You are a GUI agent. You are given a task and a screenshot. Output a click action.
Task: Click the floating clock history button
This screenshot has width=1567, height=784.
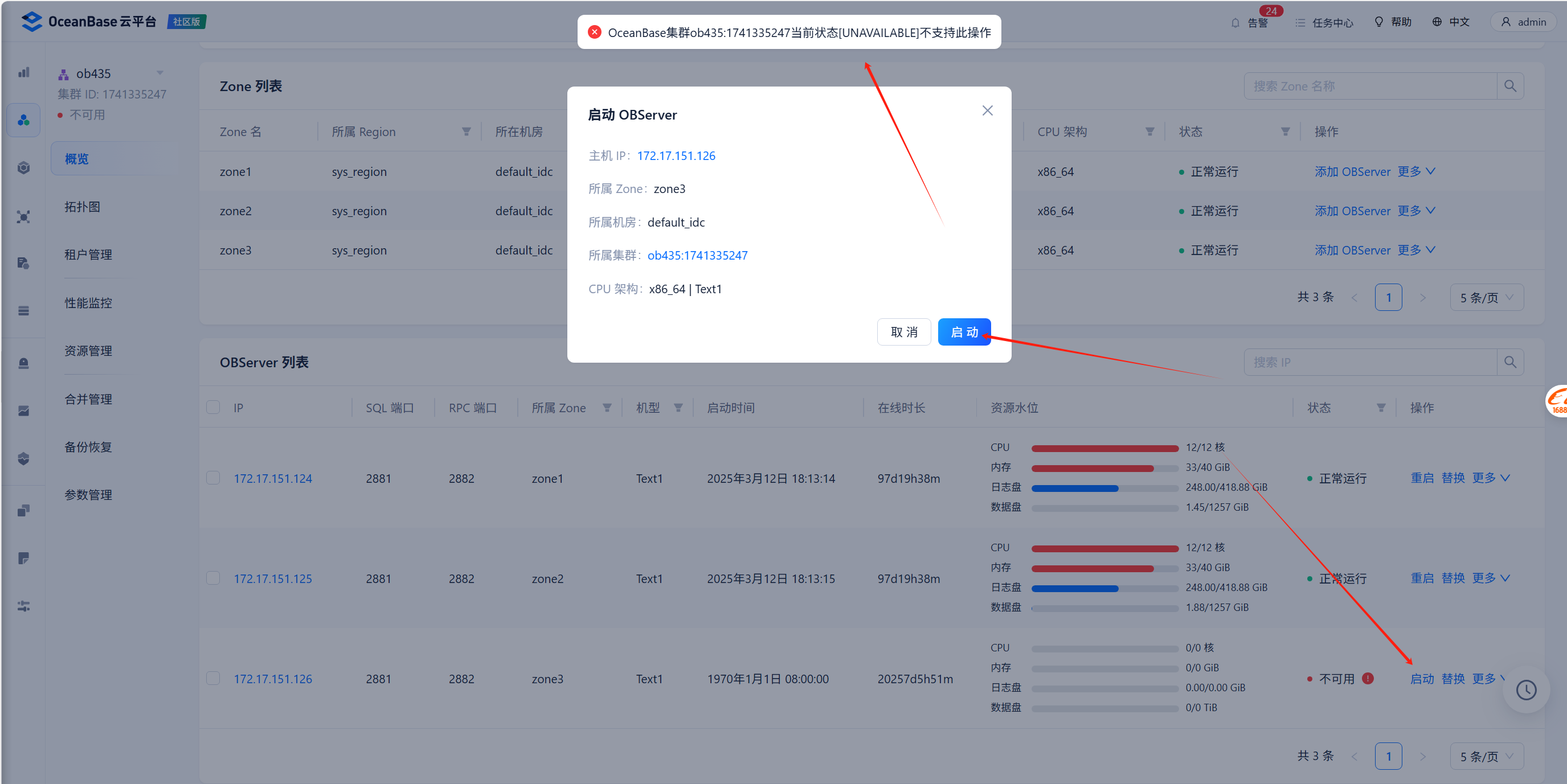pyautogui.click(x=1526, y=690)
